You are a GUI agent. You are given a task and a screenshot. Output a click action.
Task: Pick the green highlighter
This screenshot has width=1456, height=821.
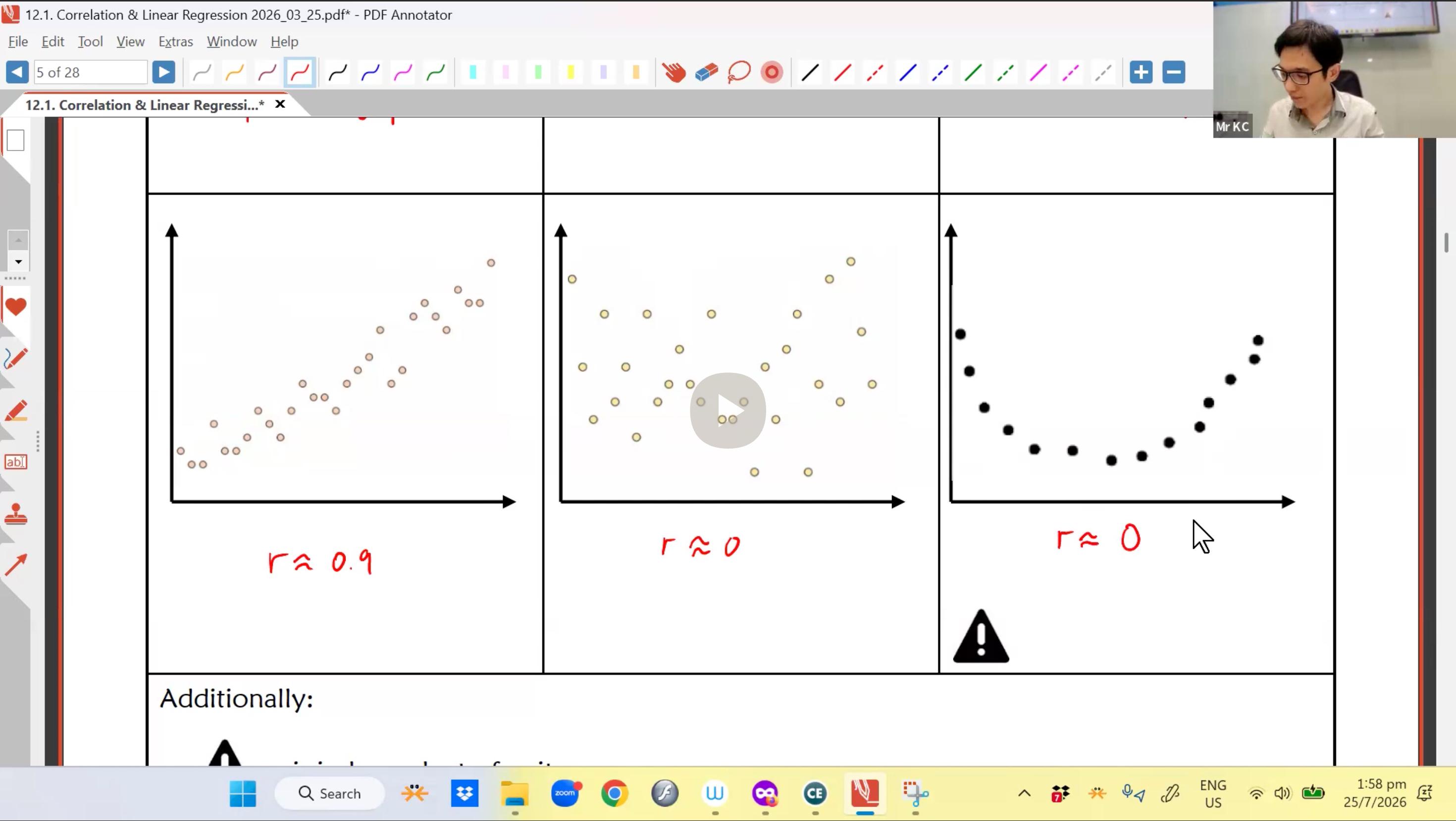[x=538, y=72]
